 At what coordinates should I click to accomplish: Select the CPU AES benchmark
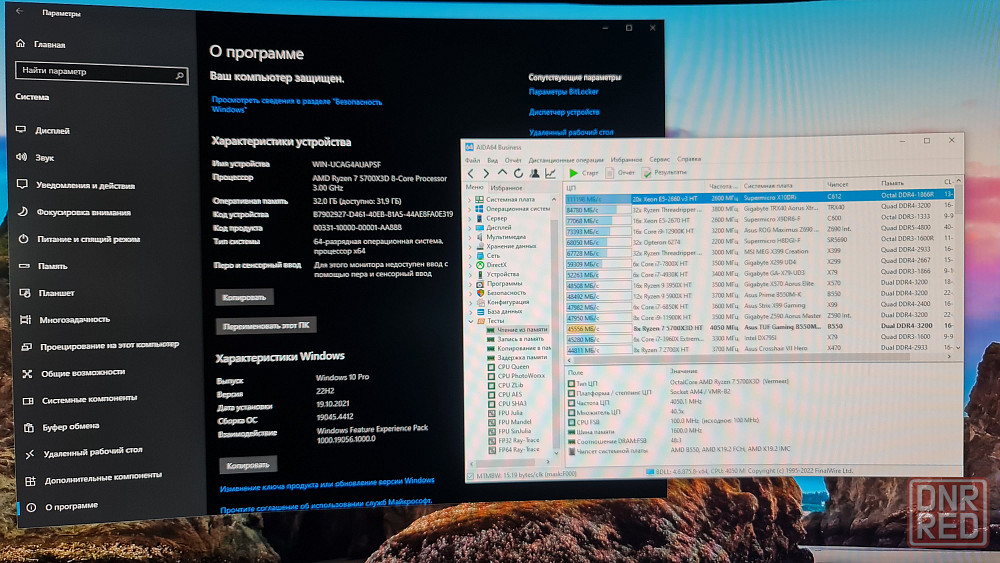pyautogui.click(x=504, y=394)
